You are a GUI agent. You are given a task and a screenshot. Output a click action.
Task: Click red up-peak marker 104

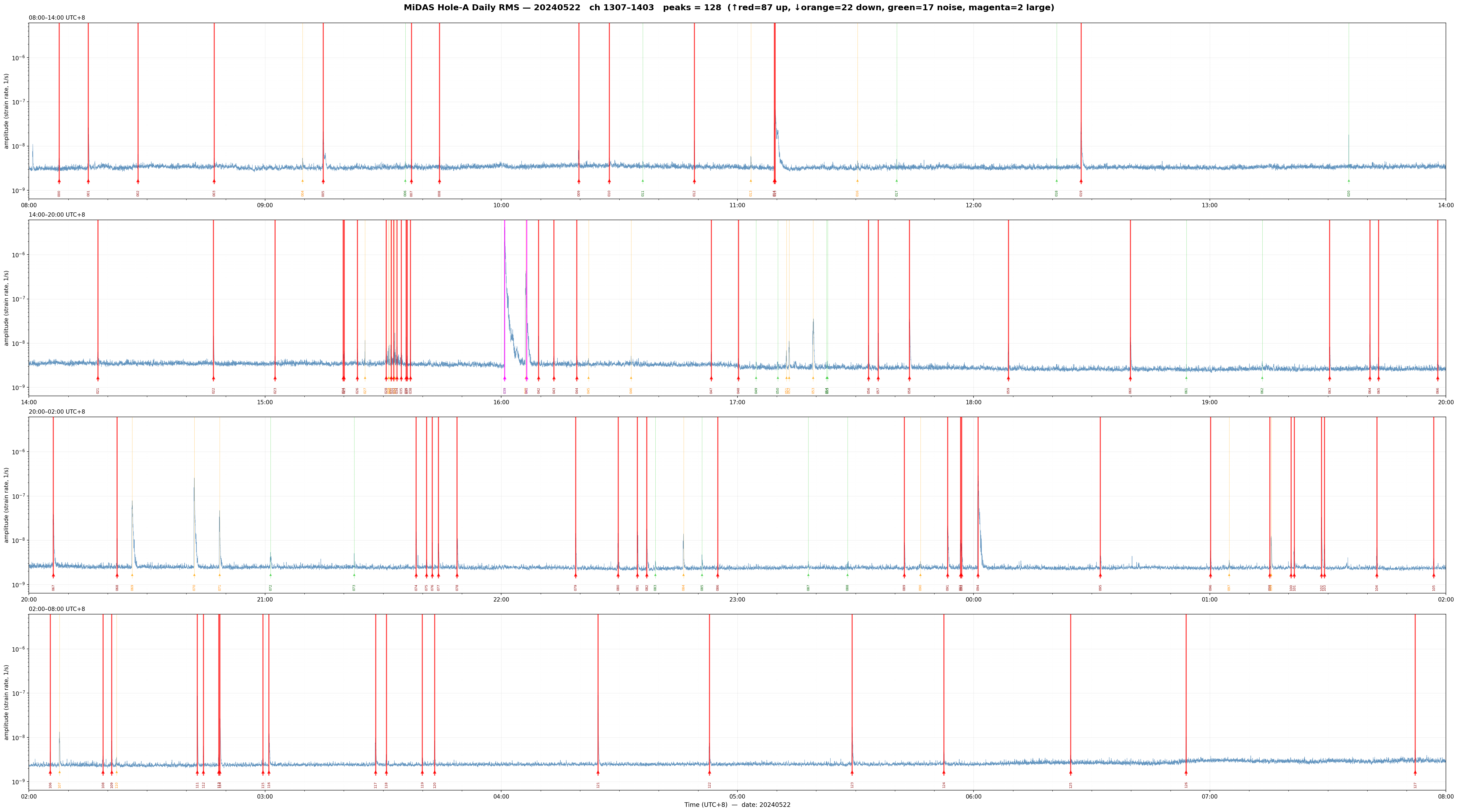click(1376, 575)
